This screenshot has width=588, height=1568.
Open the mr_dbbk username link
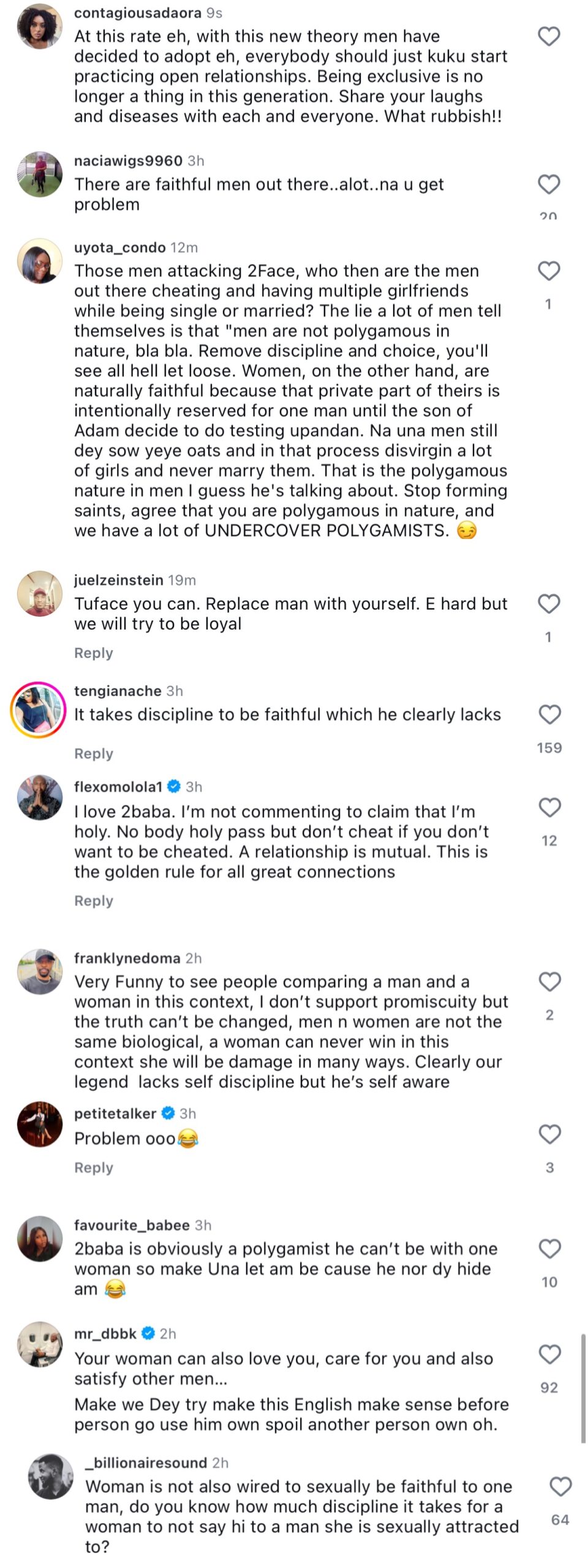(x=105, y=1333)
